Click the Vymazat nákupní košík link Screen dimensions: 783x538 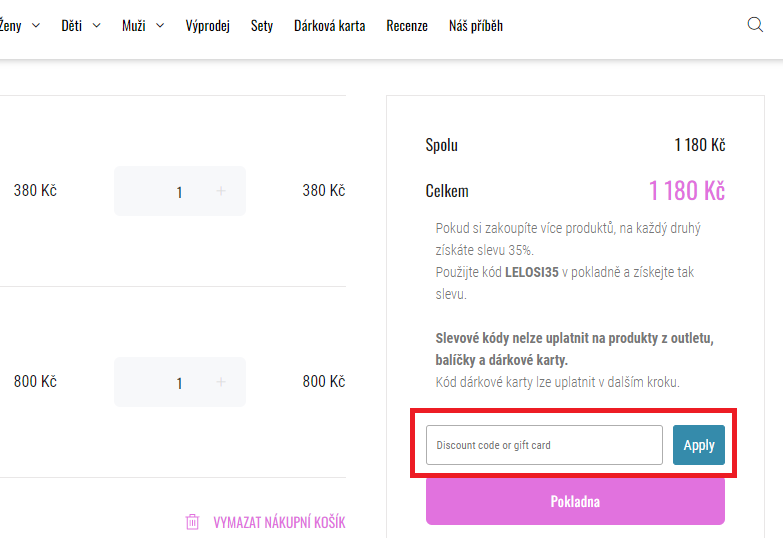[279, 522]
